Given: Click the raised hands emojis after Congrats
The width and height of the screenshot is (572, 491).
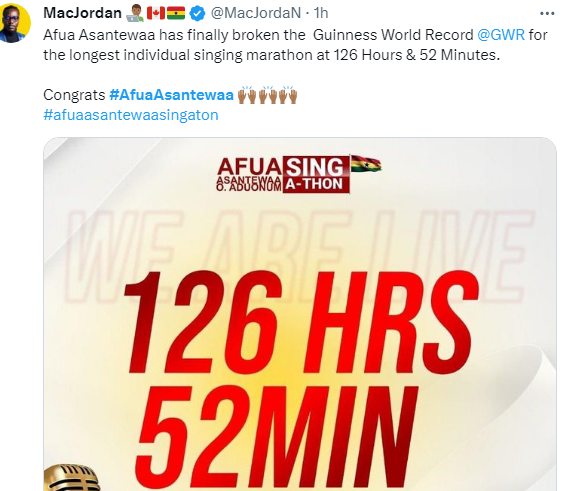Looking at the screenshot, I should [x=267, y=95].
